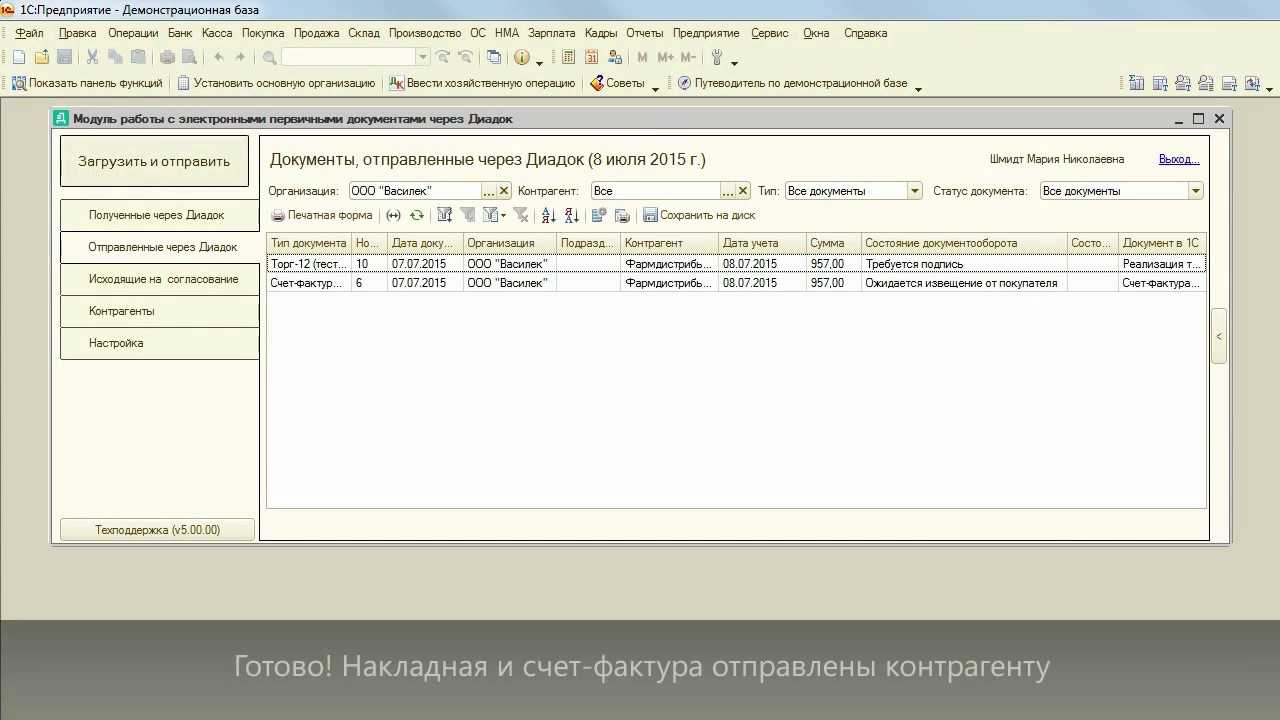The image size is (1280, 720).
Task: Click inside the Организация input field
Action: click(414, 191)
